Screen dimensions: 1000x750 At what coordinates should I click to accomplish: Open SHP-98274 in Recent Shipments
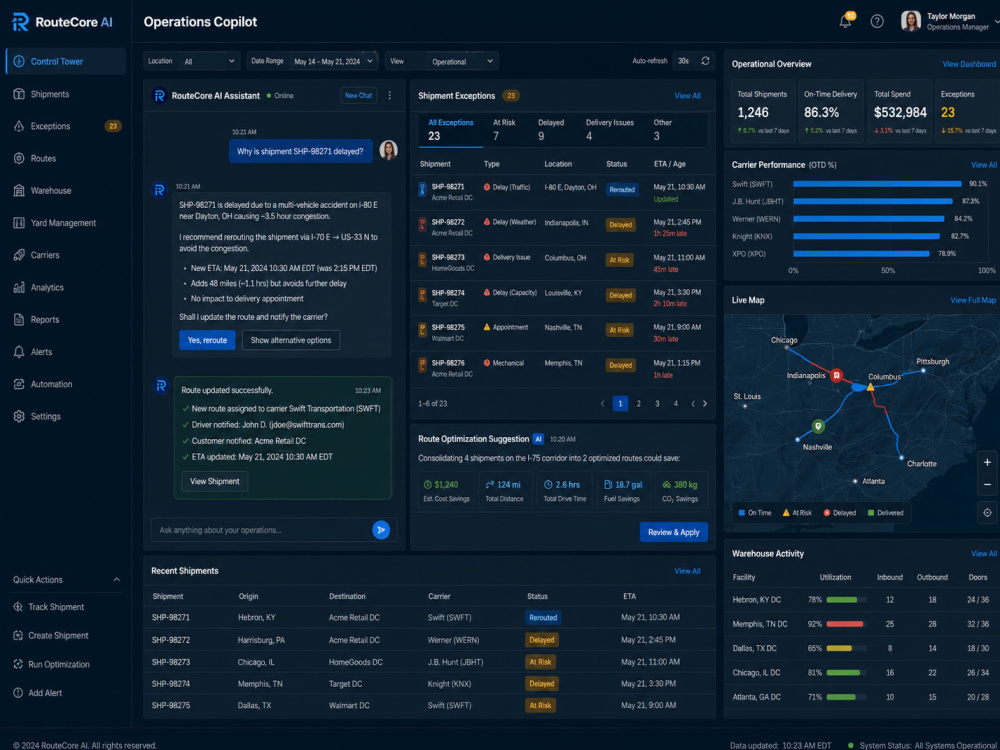coord(429,684)
